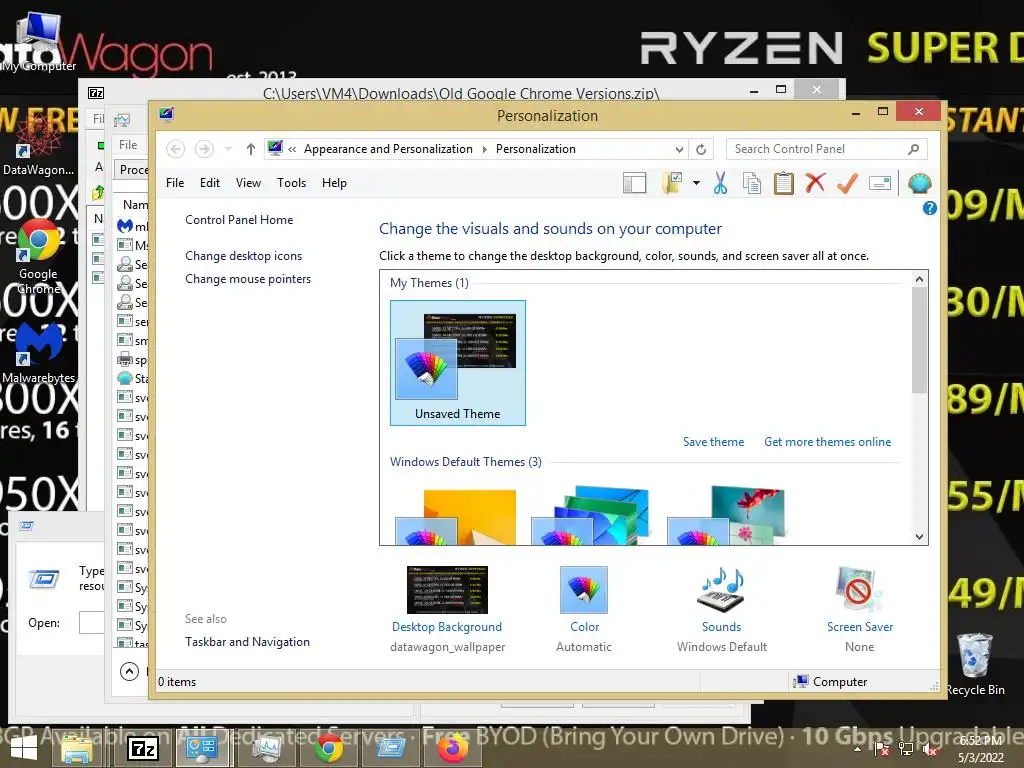
Task: Click the search magnifier icon
Action: tap(914, 149)
